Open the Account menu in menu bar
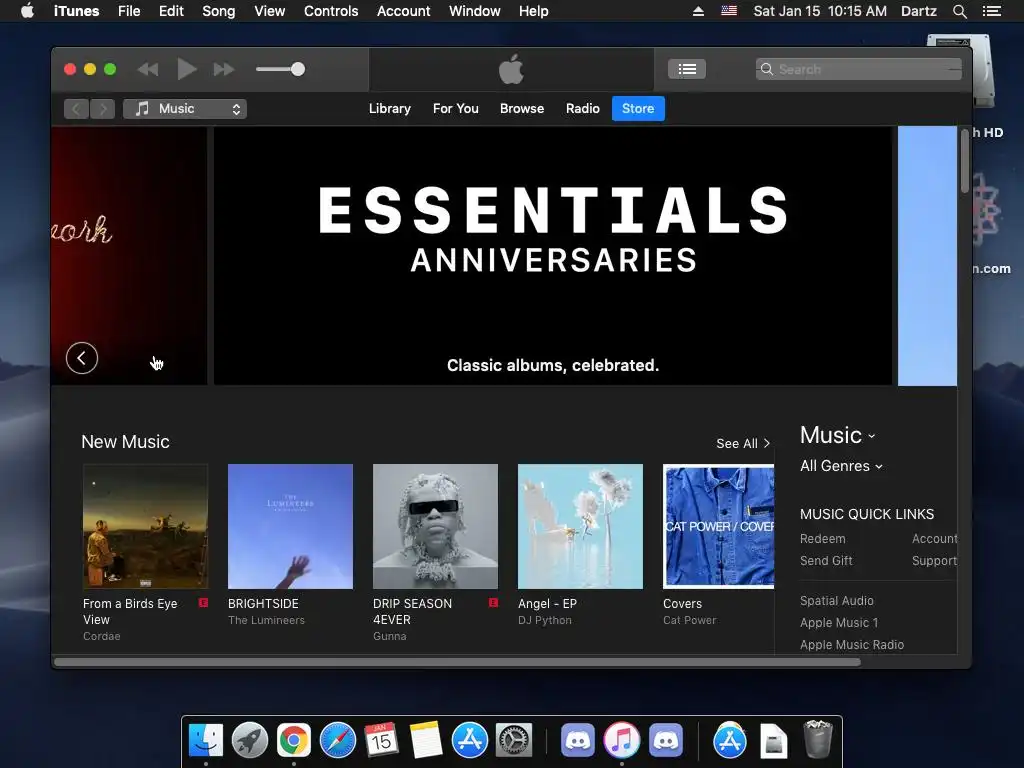The image size is (1024, 768). [x=404, y=11]
